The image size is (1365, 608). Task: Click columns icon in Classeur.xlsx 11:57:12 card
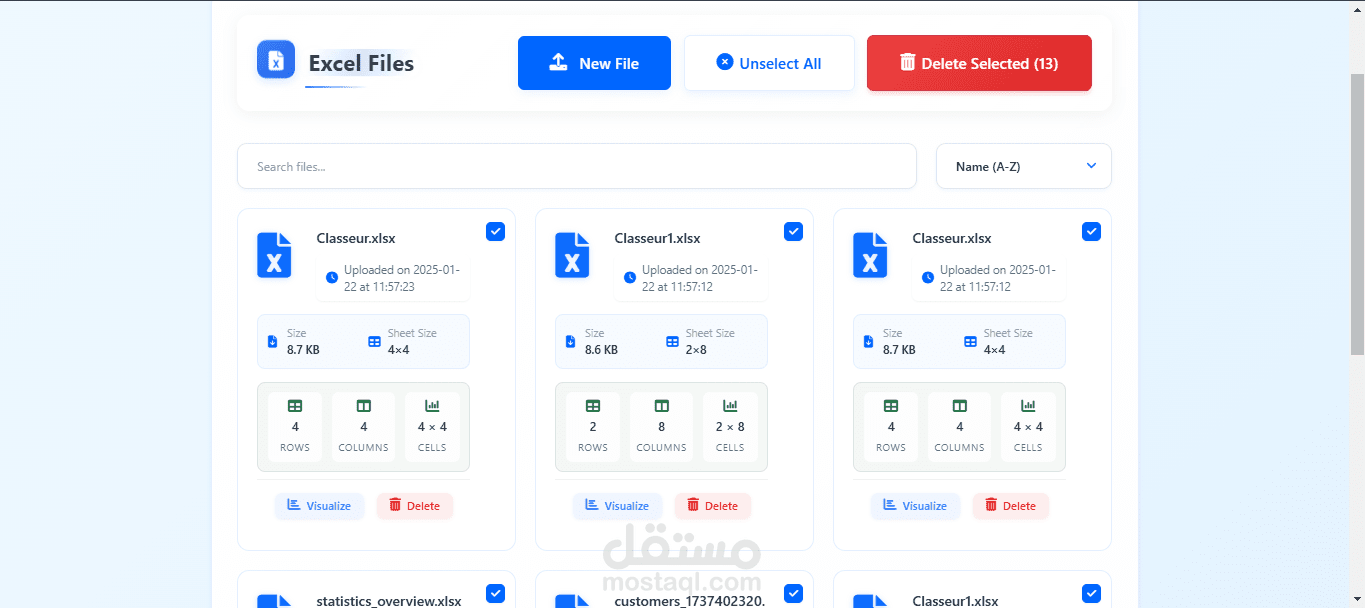pyautogui.click(x=959, y=406)
